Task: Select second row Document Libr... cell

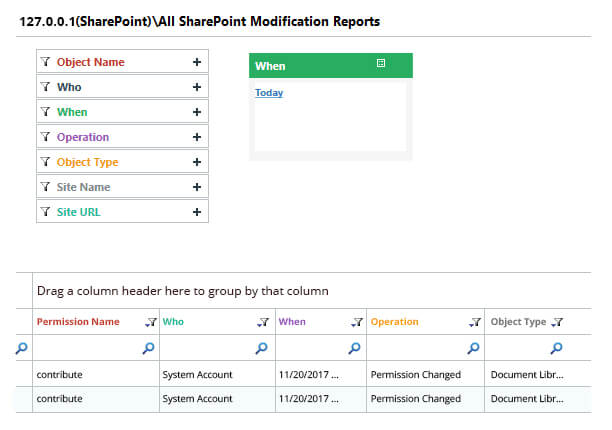Action: tap(538, 399)
